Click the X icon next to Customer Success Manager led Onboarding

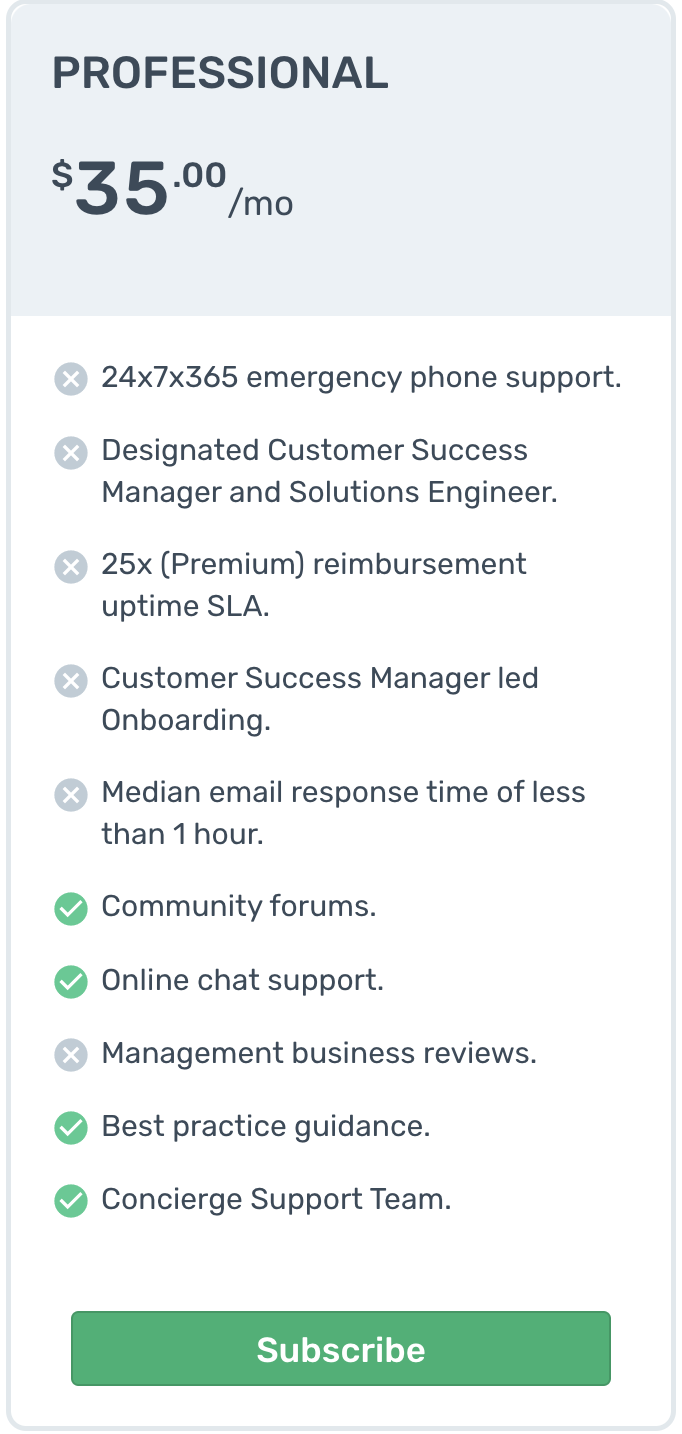(70, 681)
